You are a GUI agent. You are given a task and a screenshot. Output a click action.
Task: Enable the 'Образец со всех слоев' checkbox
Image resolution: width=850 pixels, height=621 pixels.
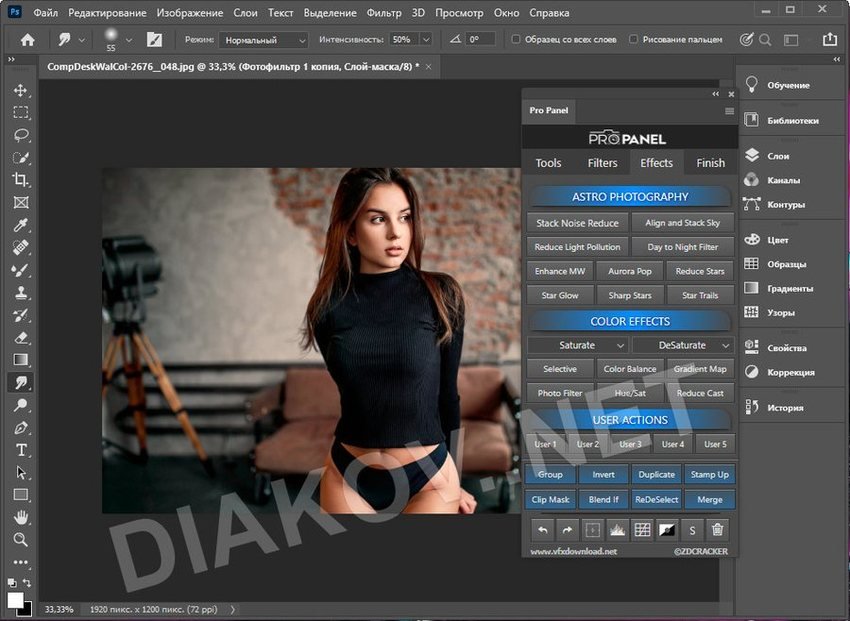516,39
